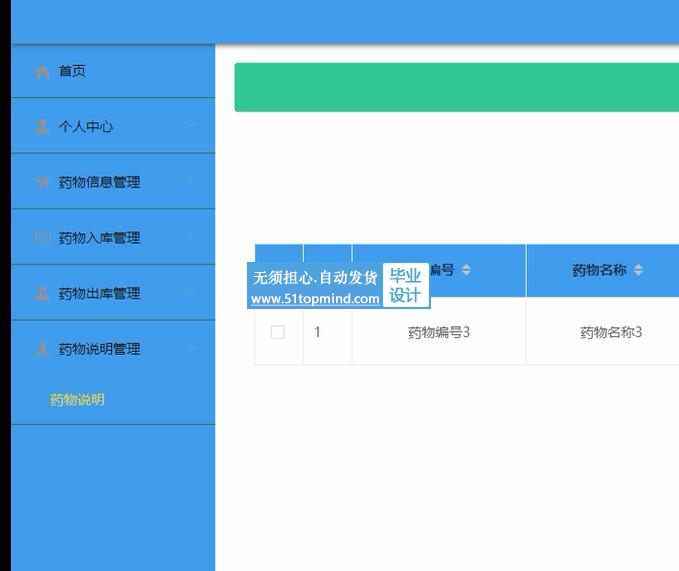Open the 药物入库管理 menu item
Screen dimensions: 679x571
tap(113, 237)
